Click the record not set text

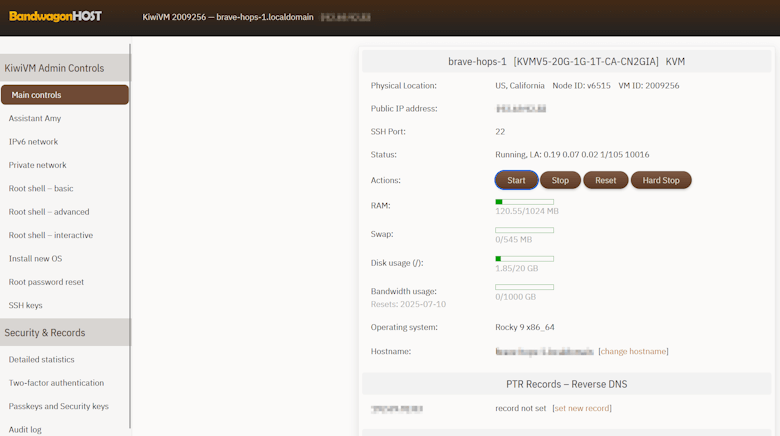pyautogui.click(x=520, y=408)
